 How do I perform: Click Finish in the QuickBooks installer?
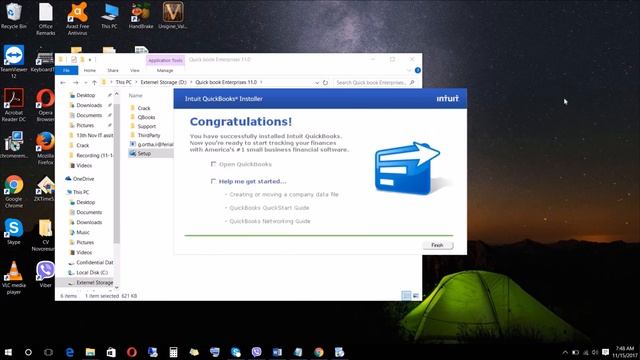tap(438, 245)
